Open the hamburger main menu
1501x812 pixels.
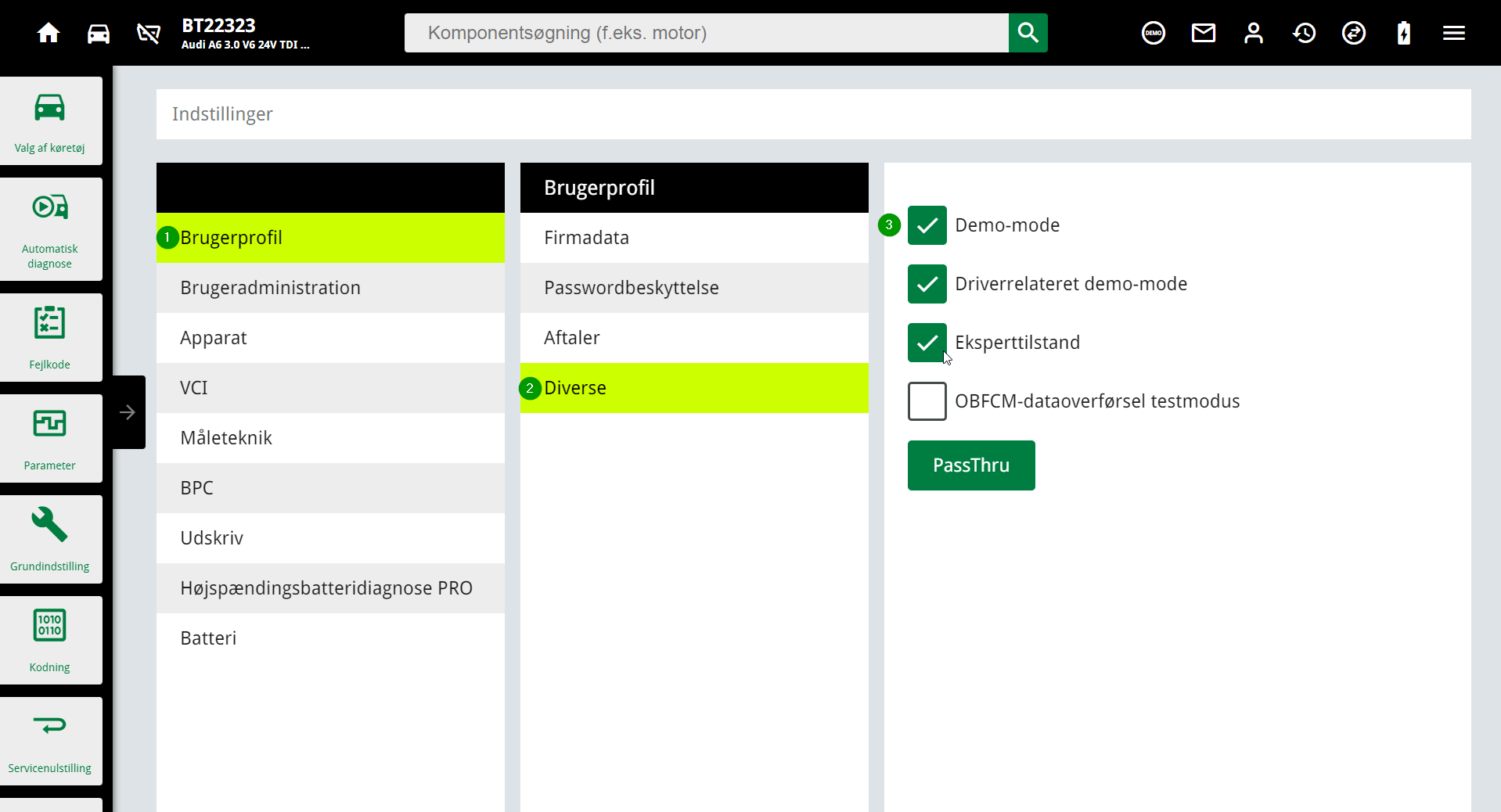click(x=1454, y=33)
